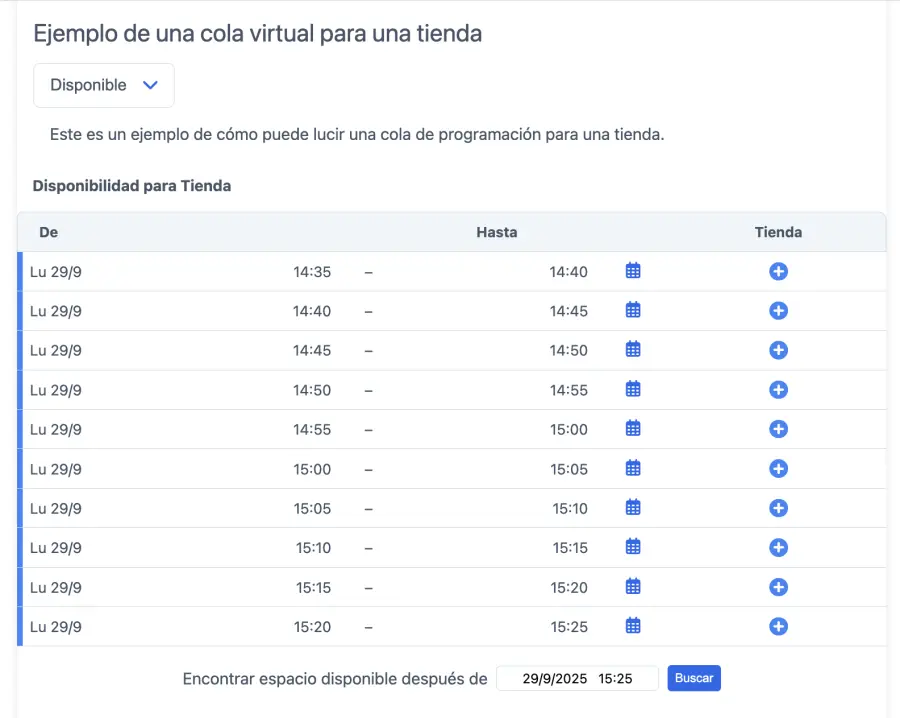Open calendar icon for the 14:55–15:00 slot
Screen dimensions: 900x718
coord(632,429)
